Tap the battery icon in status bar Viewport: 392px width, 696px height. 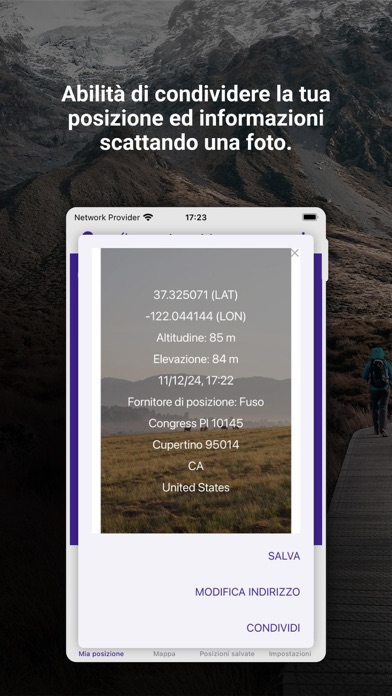point(310,218)
